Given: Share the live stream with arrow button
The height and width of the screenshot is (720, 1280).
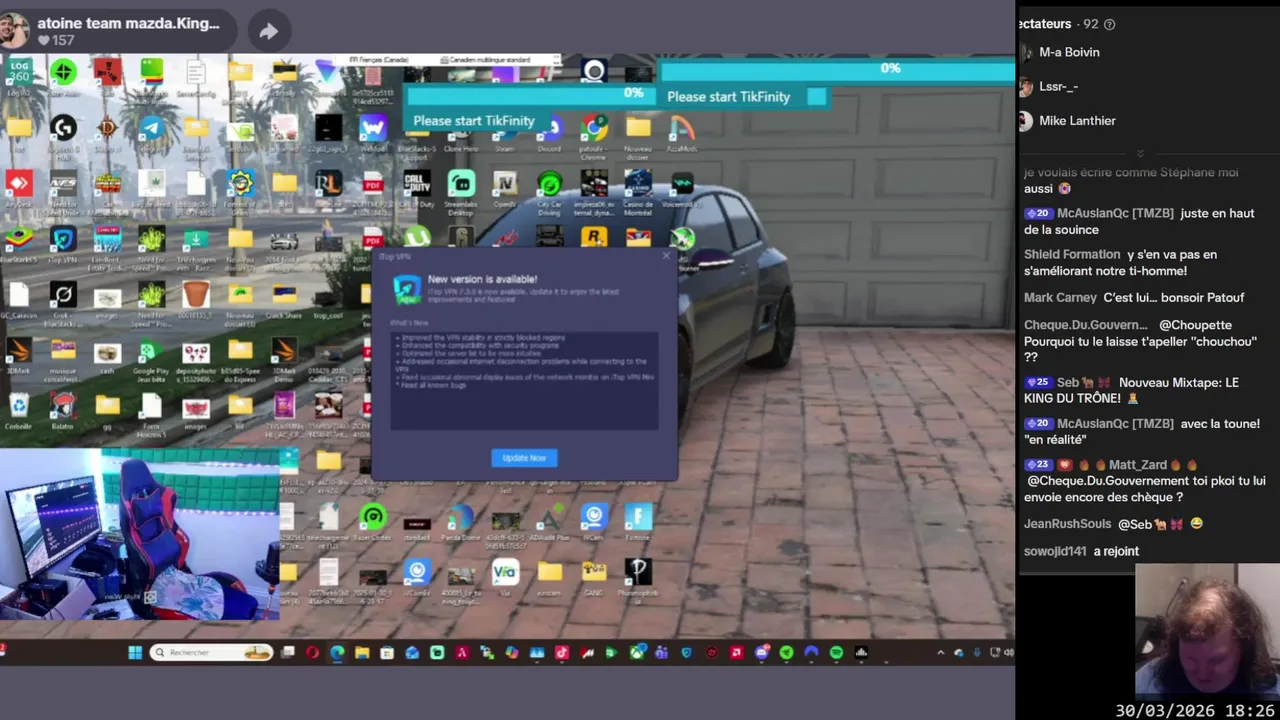Looking at the screenshot, I should 268,31.
